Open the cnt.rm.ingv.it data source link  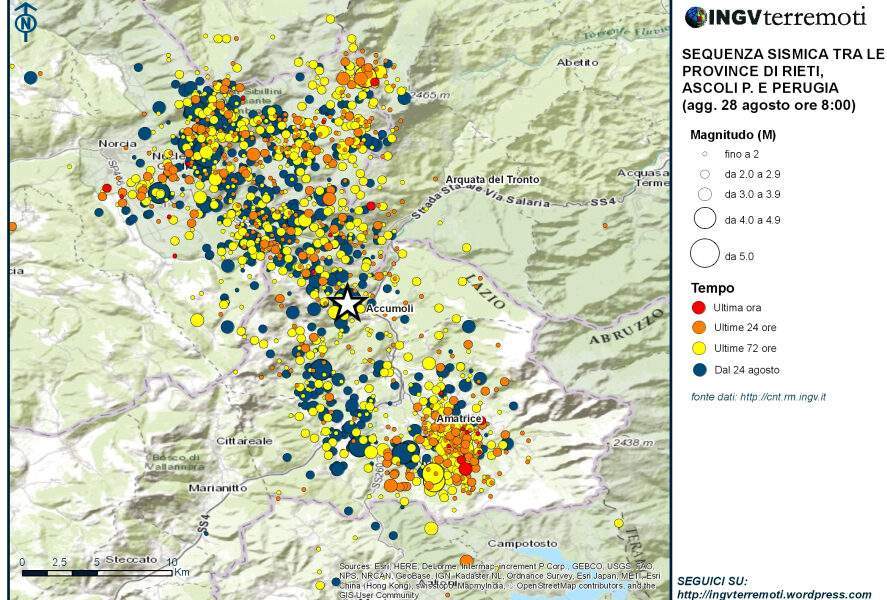[x=783, y=397]
